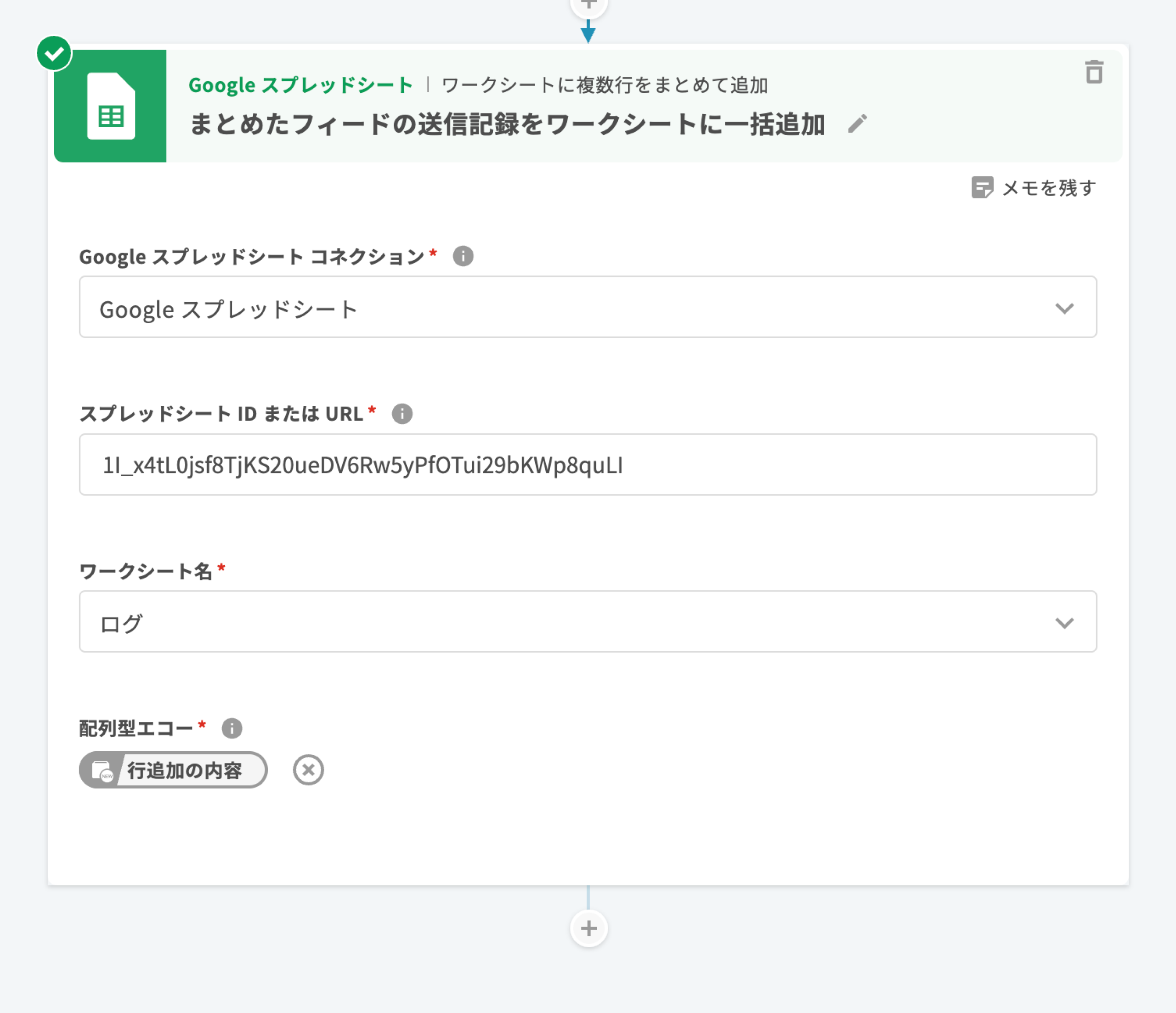Click the ワークシートに複数行をまとめて追加 action label

605,85
